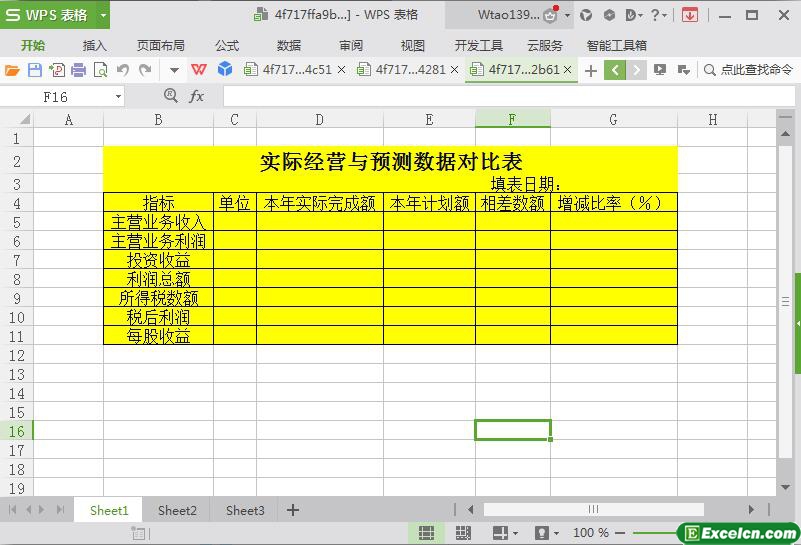Switch to normal view in status bar

(426, 533)
